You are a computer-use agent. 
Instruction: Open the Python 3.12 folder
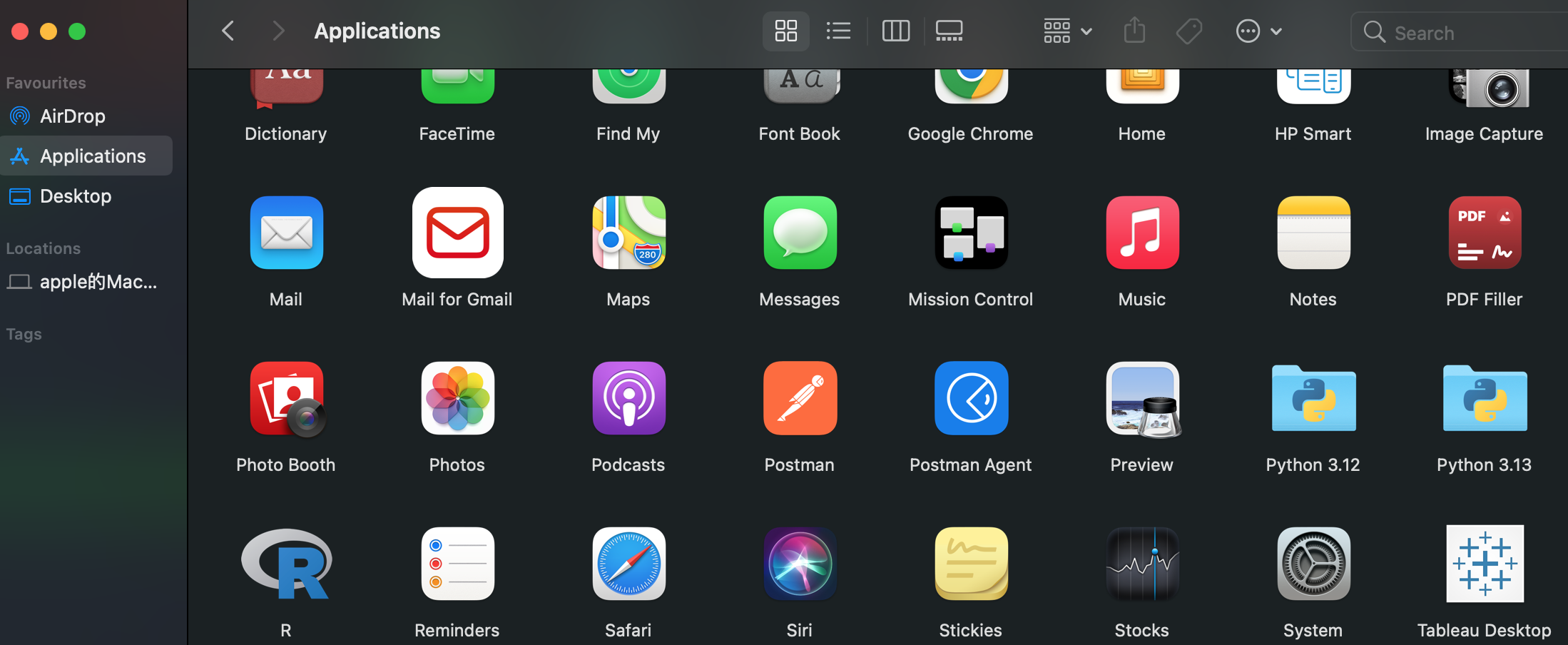pyautogui.click(x=1313, y=398)
